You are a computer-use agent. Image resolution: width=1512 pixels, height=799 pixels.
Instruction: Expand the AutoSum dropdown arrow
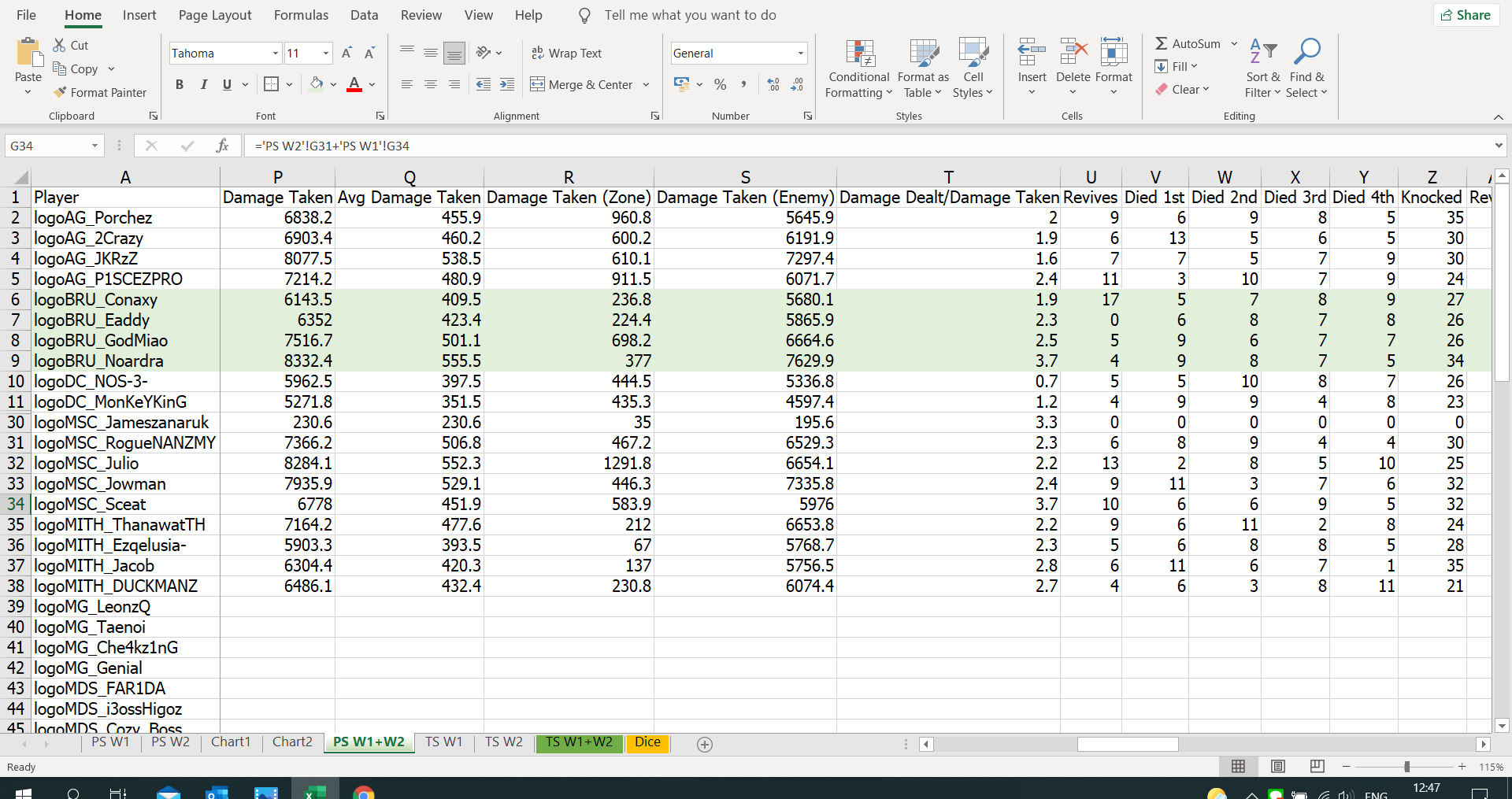click(1234, 43)
